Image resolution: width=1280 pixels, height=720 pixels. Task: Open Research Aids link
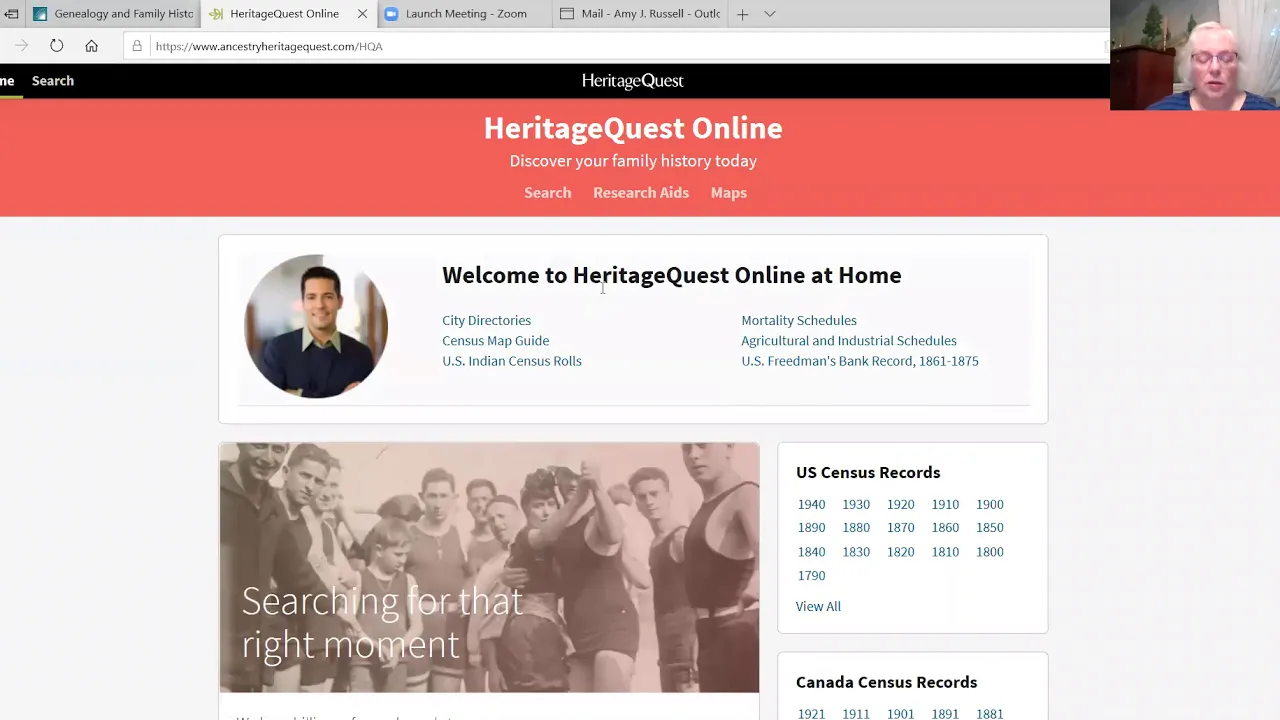point(641,193)
